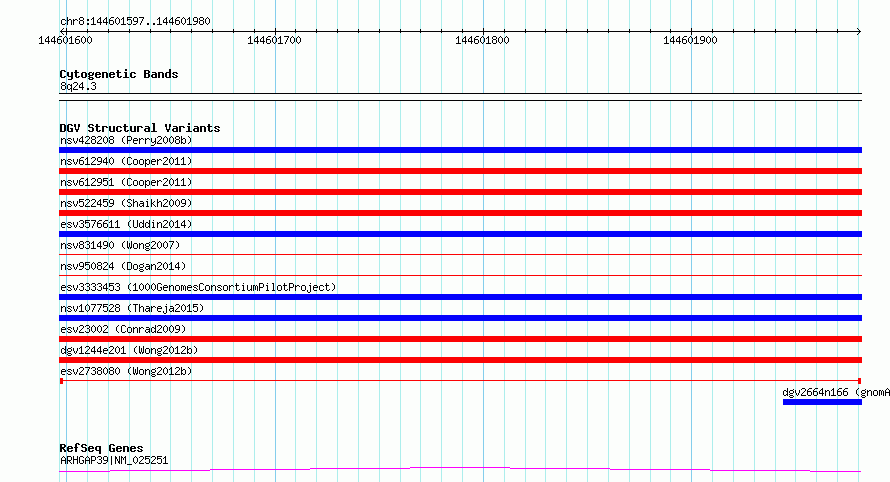Screen dimensions: 890x482
Task: Select the thin red line under nsv831490
Action: tap(460, 254)
